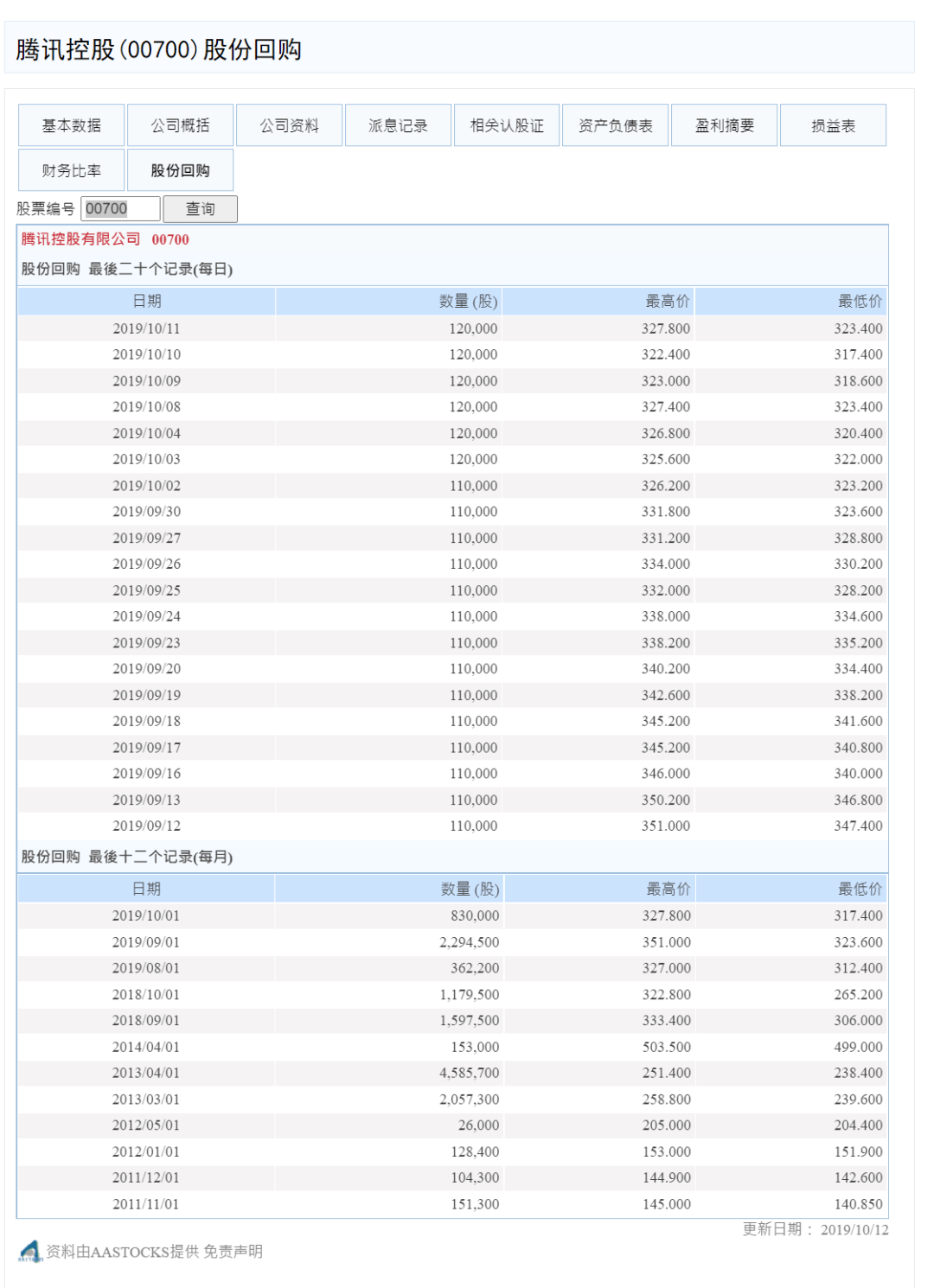Select the date 2019/09/27
934x1288 pixels.
pyautogui.click(x=147, y=538)
